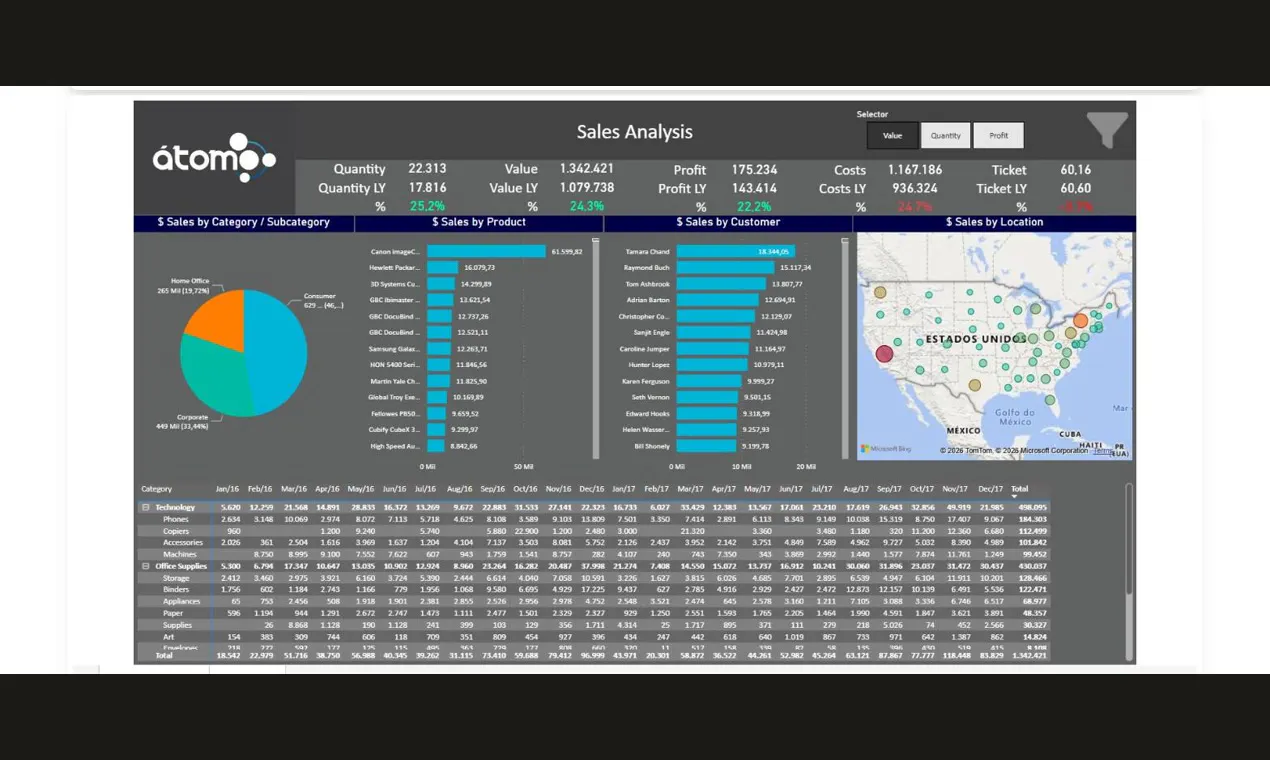Image resolution: width=1270 pixels, height=760 pixels.
Task: Switch the Selector to Quantity
Action: (x=946, y=136)
